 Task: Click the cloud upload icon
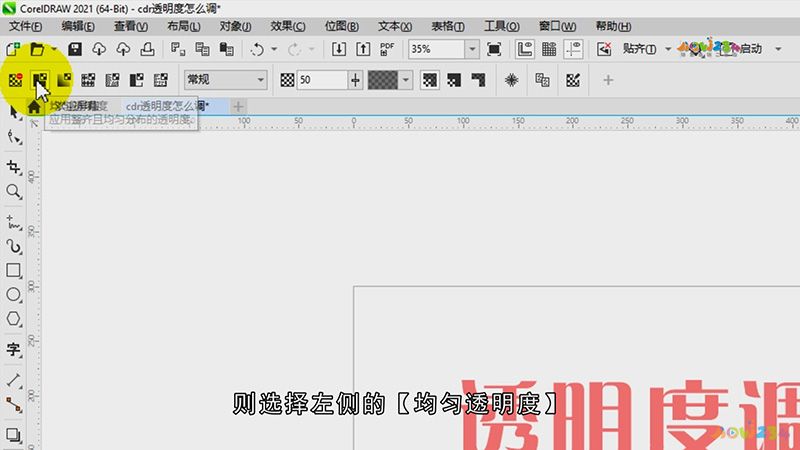tap(123, 49)
